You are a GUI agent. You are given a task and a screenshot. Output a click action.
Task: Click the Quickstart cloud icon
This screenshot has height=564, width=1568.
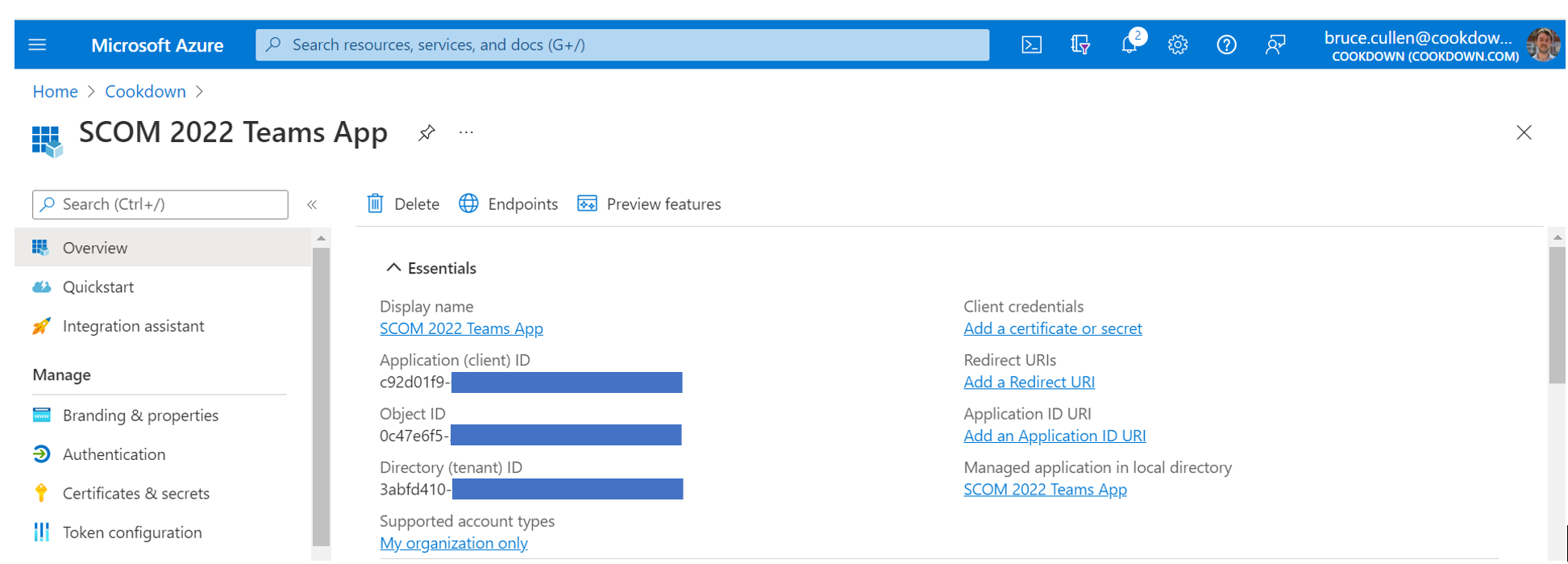click(41, 287)
